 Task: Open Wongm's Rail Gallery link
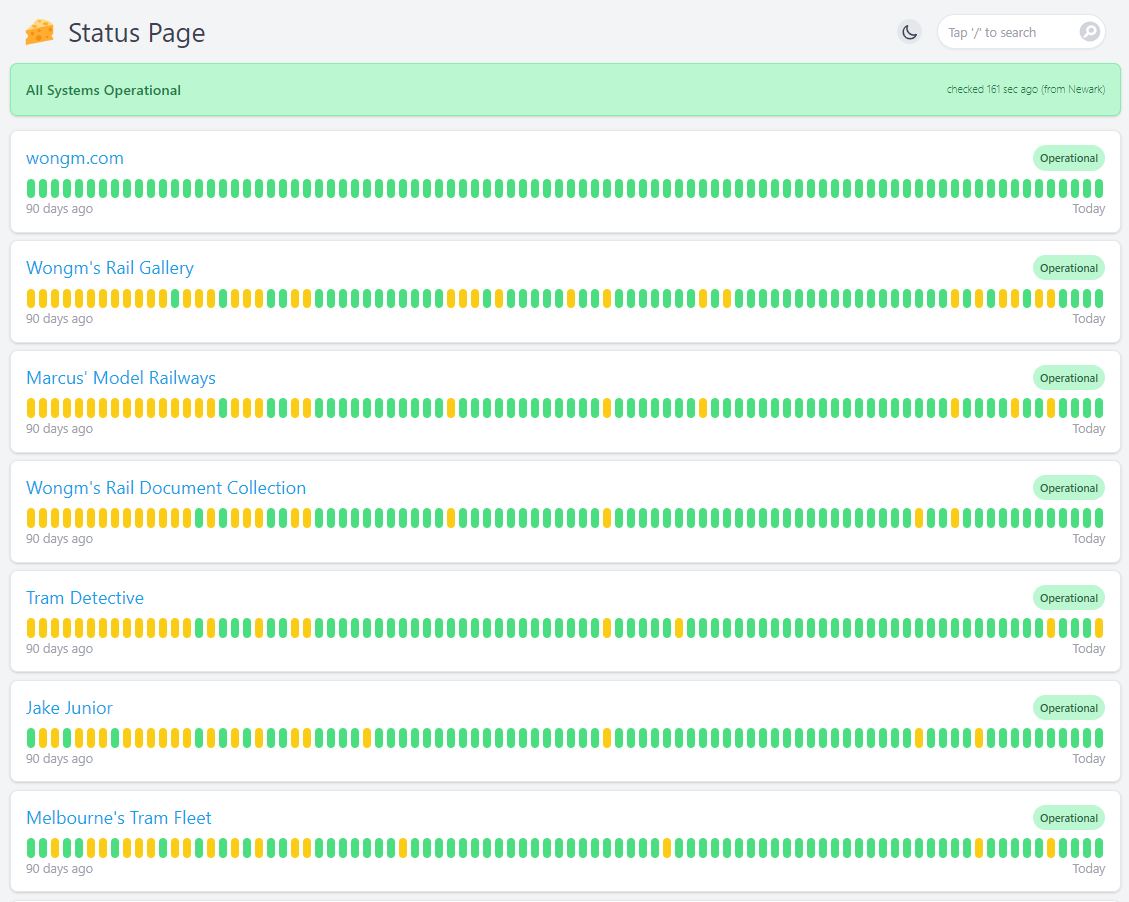point(109,268)
